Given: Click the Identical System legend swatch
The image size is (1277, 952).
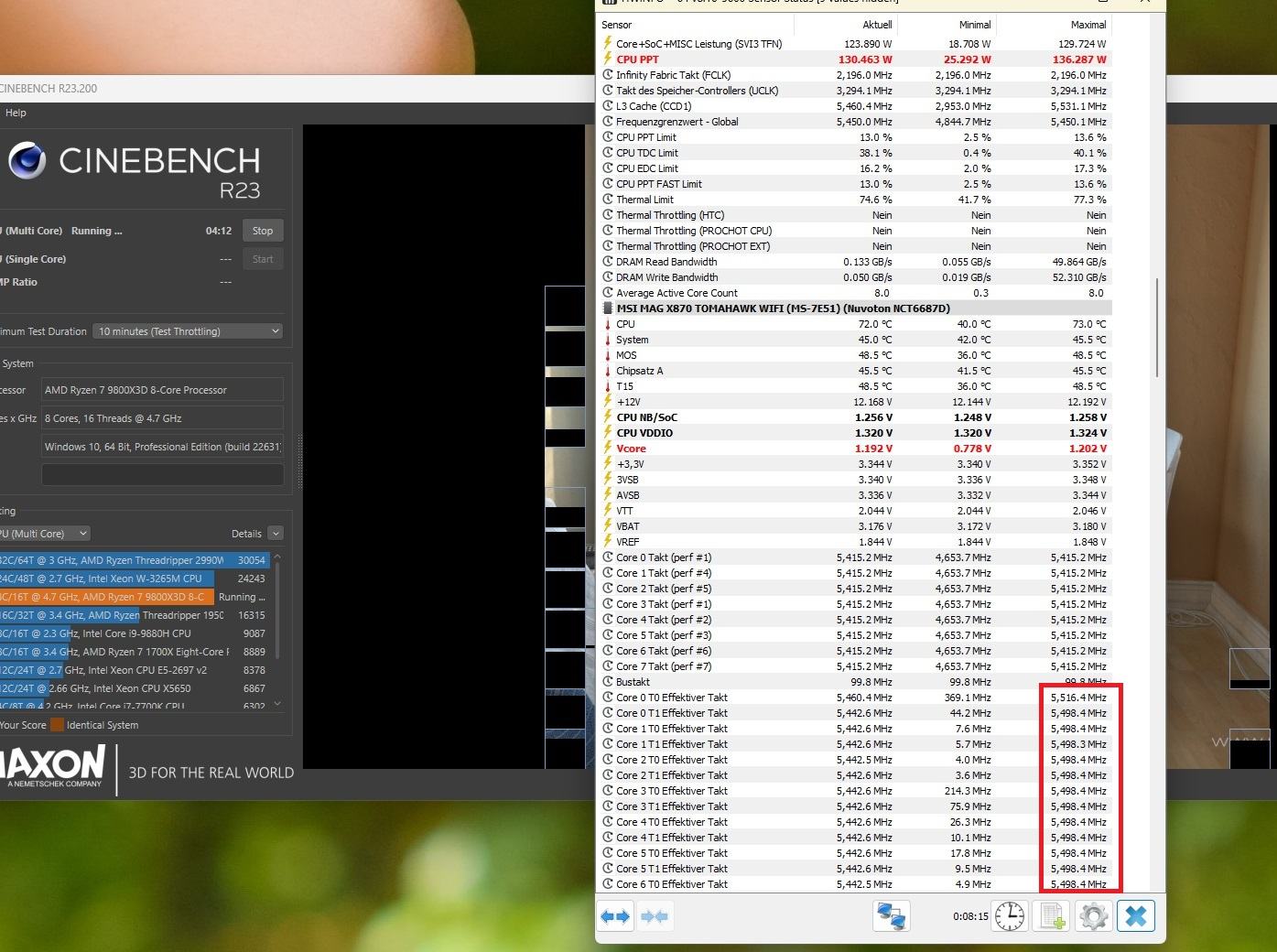Looking at the screenshot, I should point(57,725).
